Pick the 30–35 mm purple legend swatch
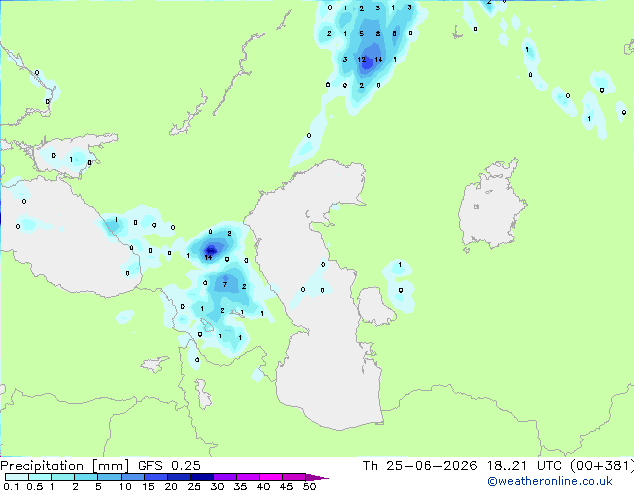 pyautogui.click(x=225, y=477)
